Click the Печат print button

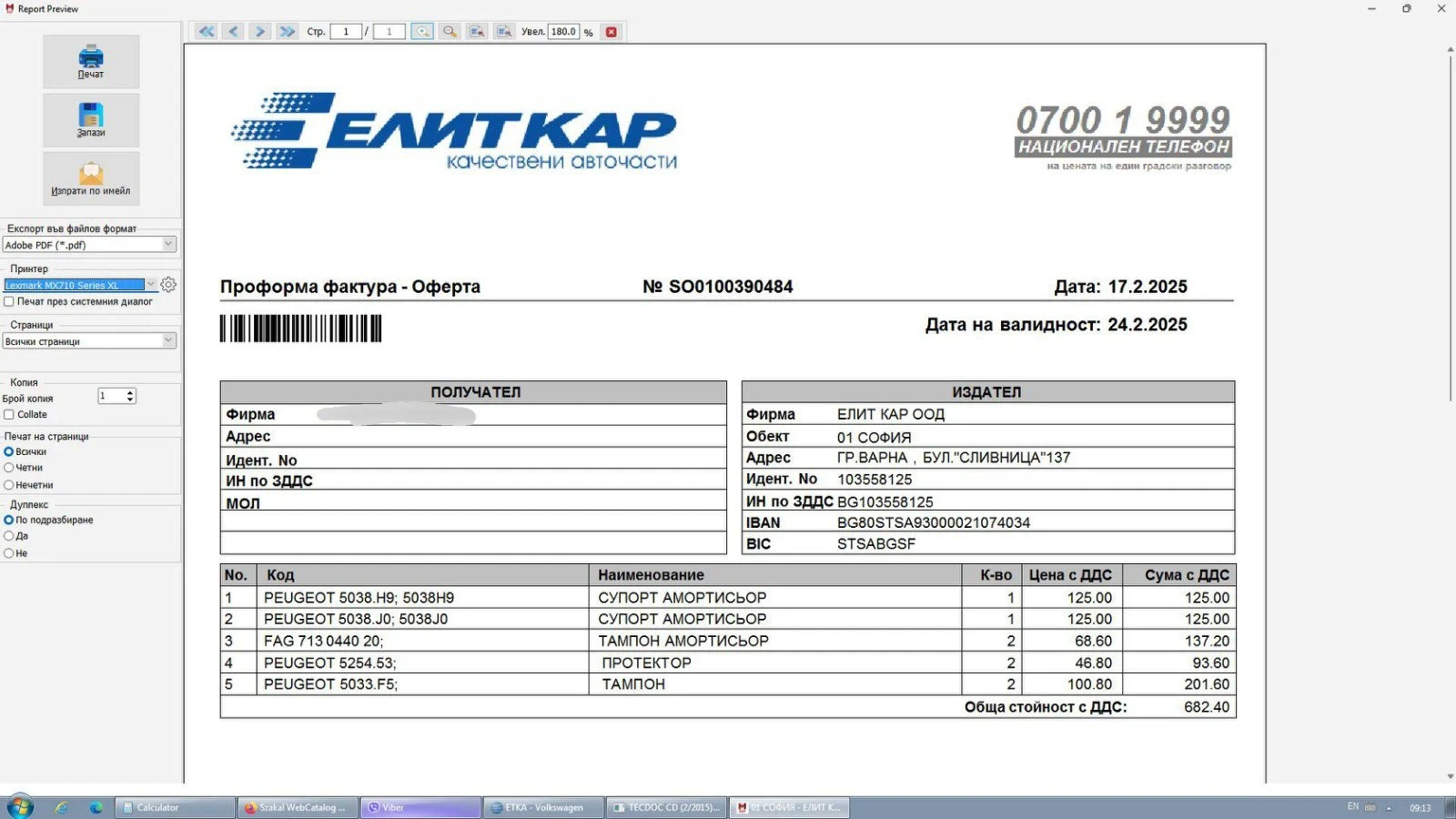tap(91, 61)
